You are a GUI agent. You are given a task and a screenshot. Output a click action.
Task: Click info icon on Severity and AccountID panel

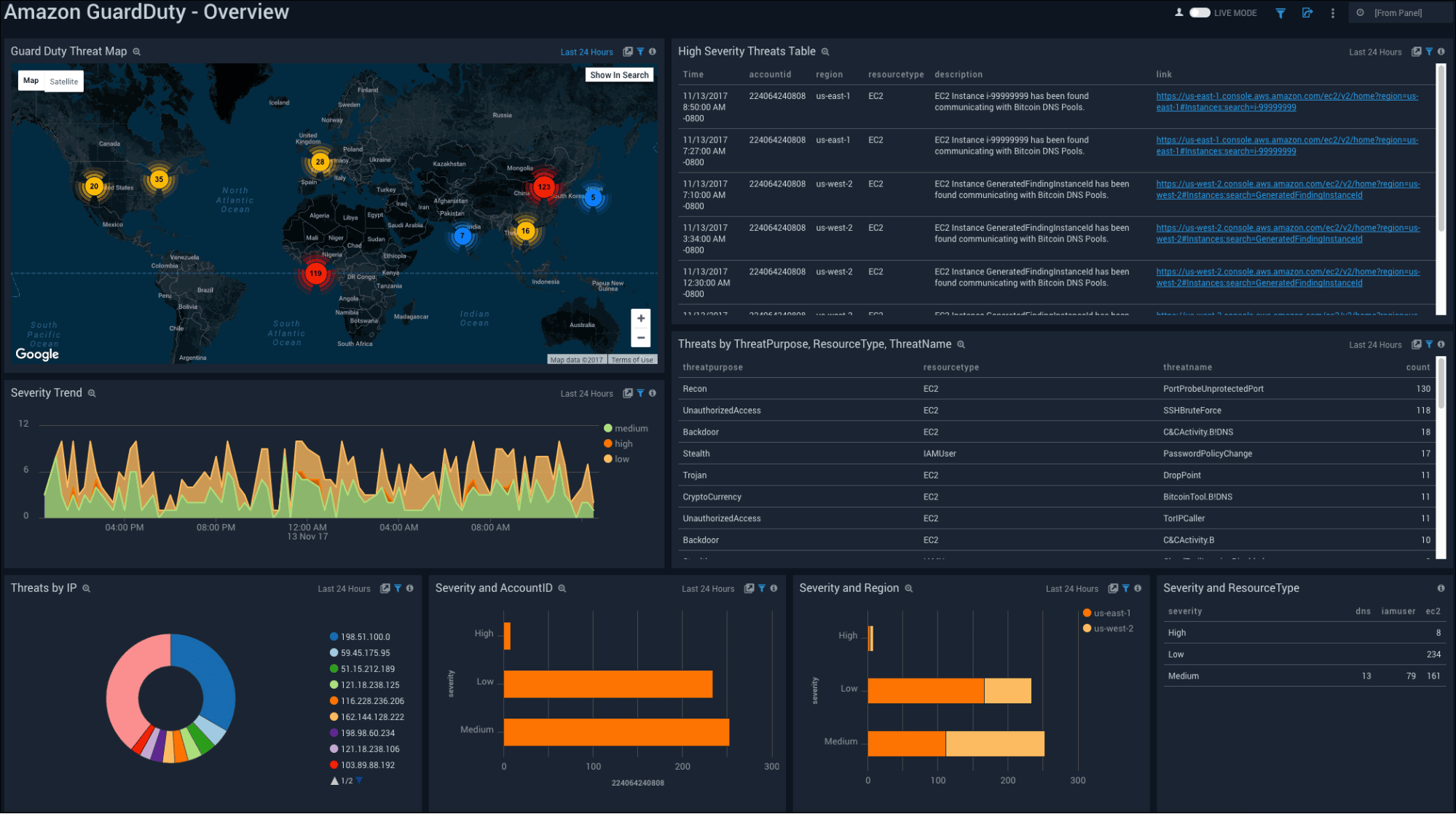pyautogui.click(x=774, y=588)
